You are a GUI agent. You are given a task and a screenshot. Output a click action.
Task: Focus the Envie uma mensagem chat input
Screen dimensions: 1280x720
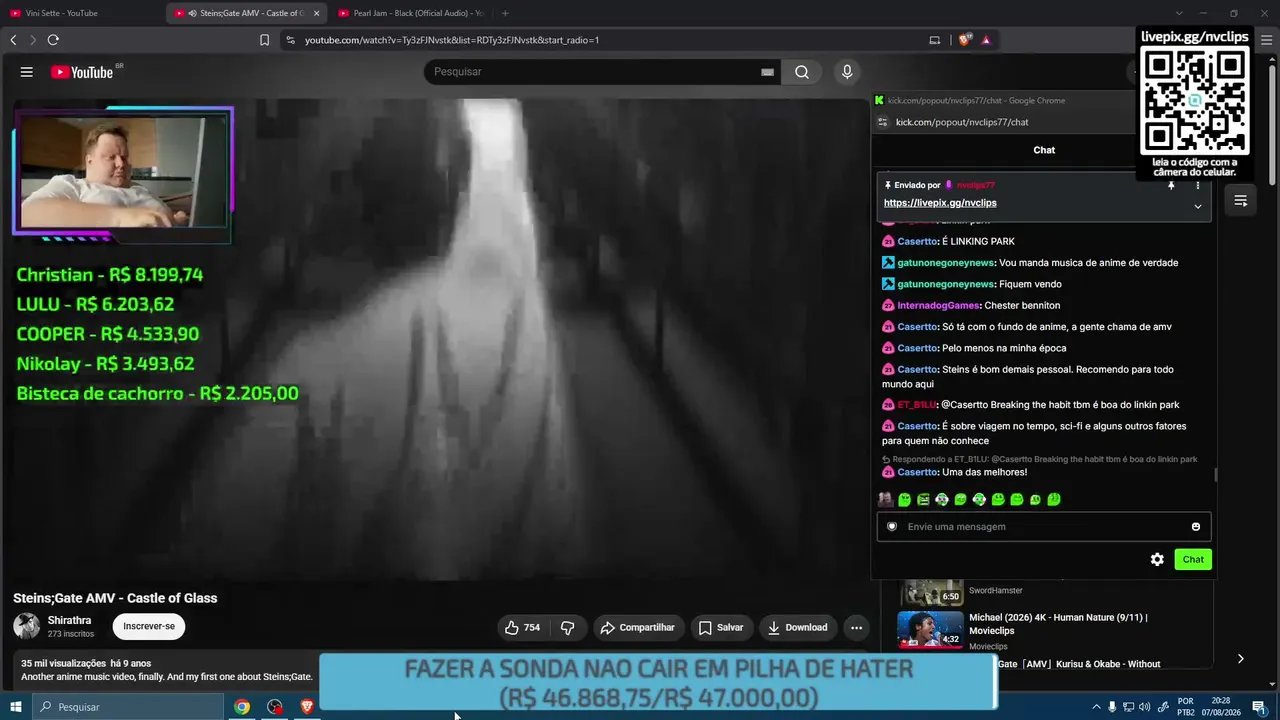point(1043,527)
